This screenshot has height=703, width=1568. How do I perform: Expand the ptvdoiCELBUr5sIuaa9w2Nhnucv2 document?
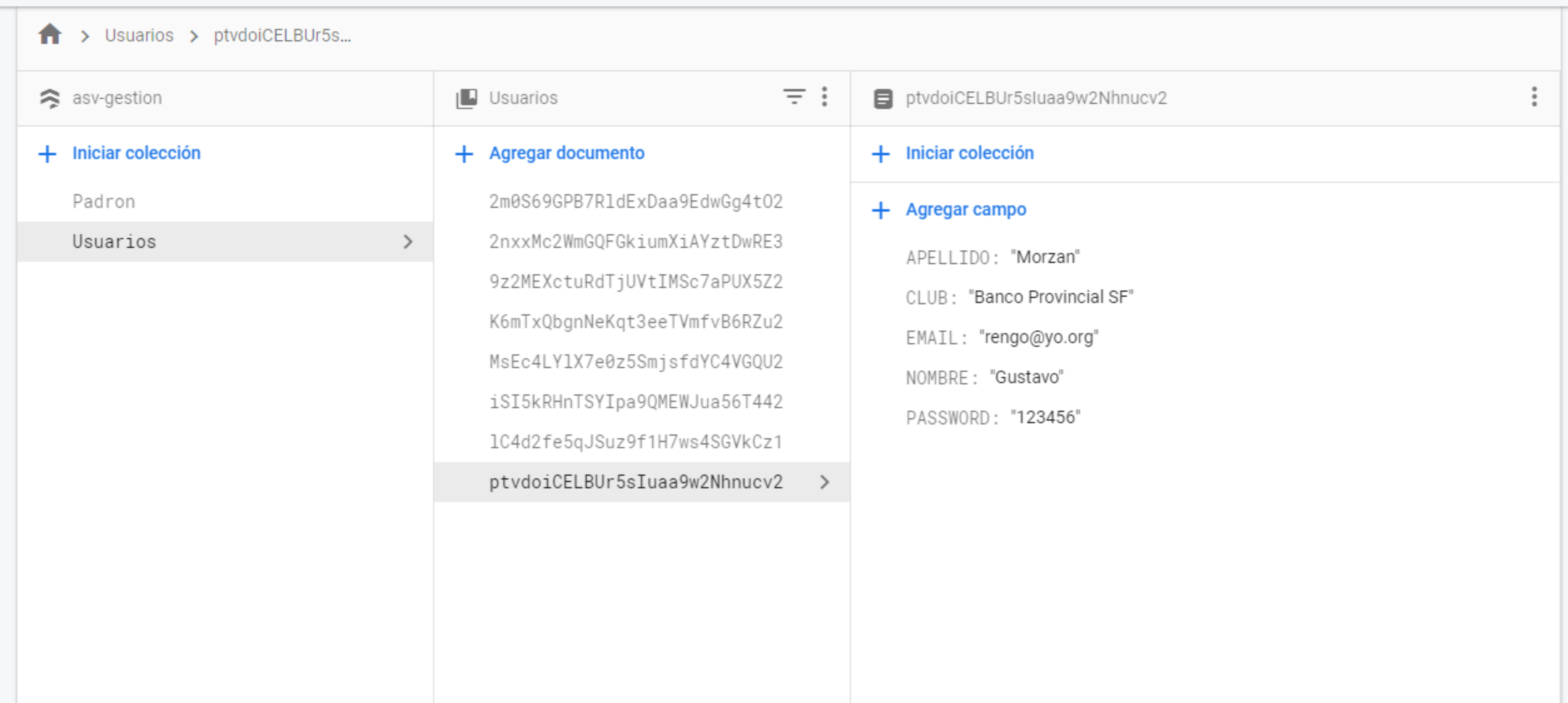(x=825, y=482)
